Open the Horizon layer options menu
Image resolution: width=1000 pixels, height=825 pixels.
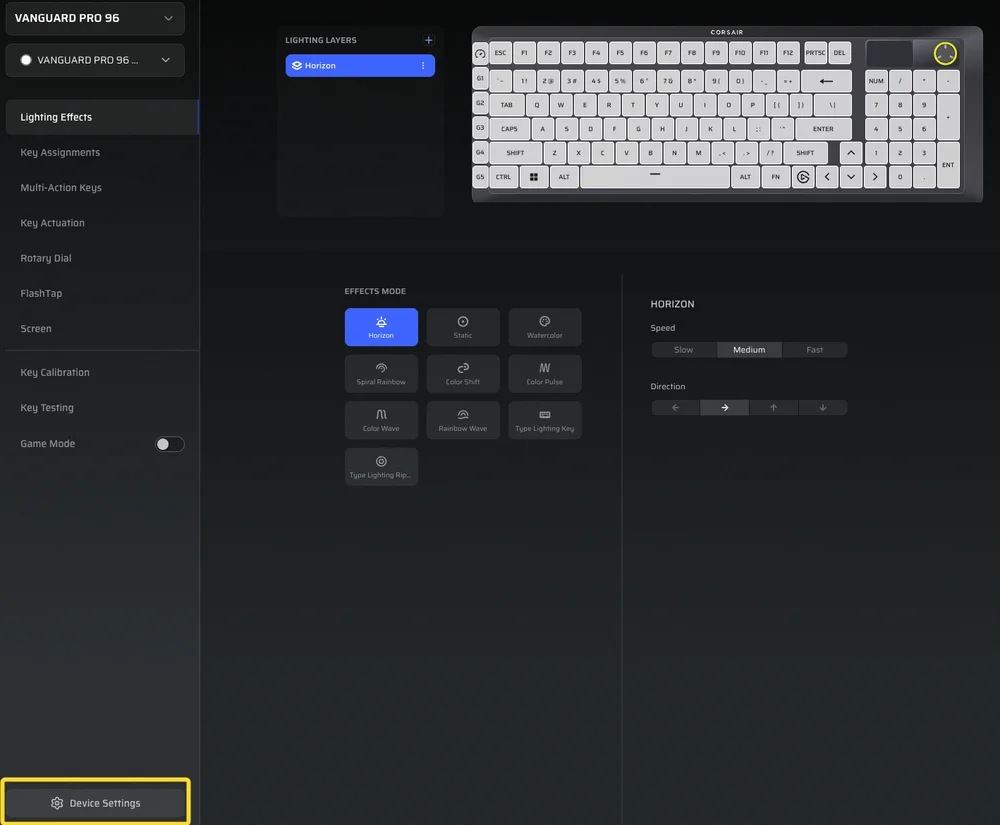coord(424,65)
